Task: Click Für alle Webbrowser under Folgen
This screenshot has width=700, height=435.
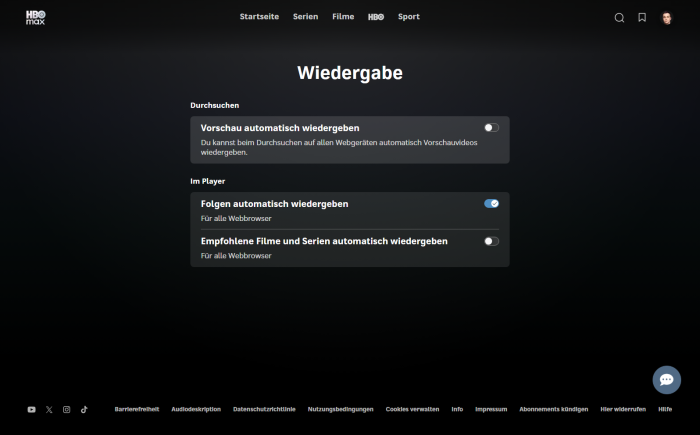Action: pos(236,218)
